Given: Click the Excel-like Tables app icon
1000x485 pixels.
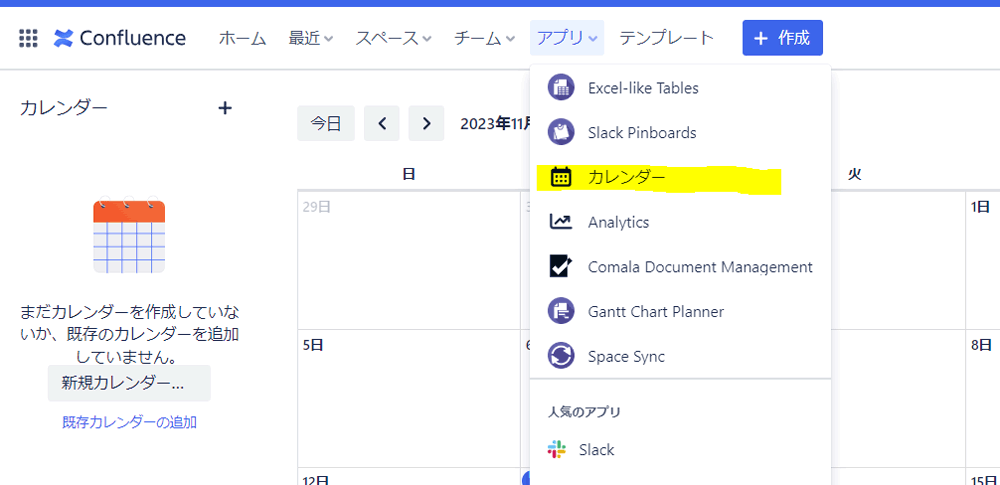Looking at the screenshot, I should [x=561, y=87].
